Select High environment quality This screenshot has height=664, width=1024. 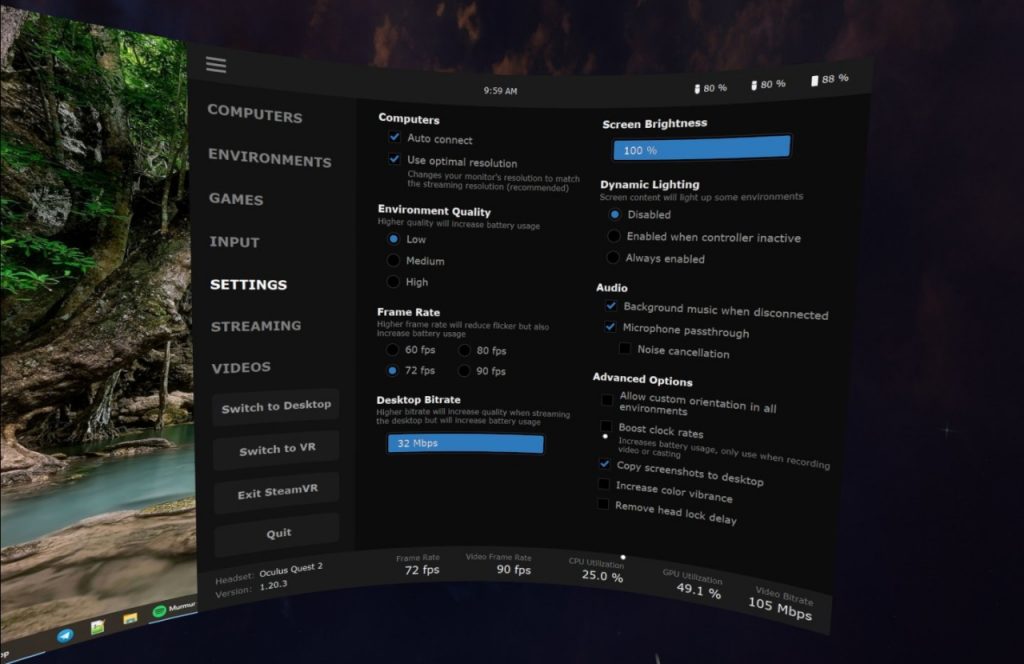393,281
